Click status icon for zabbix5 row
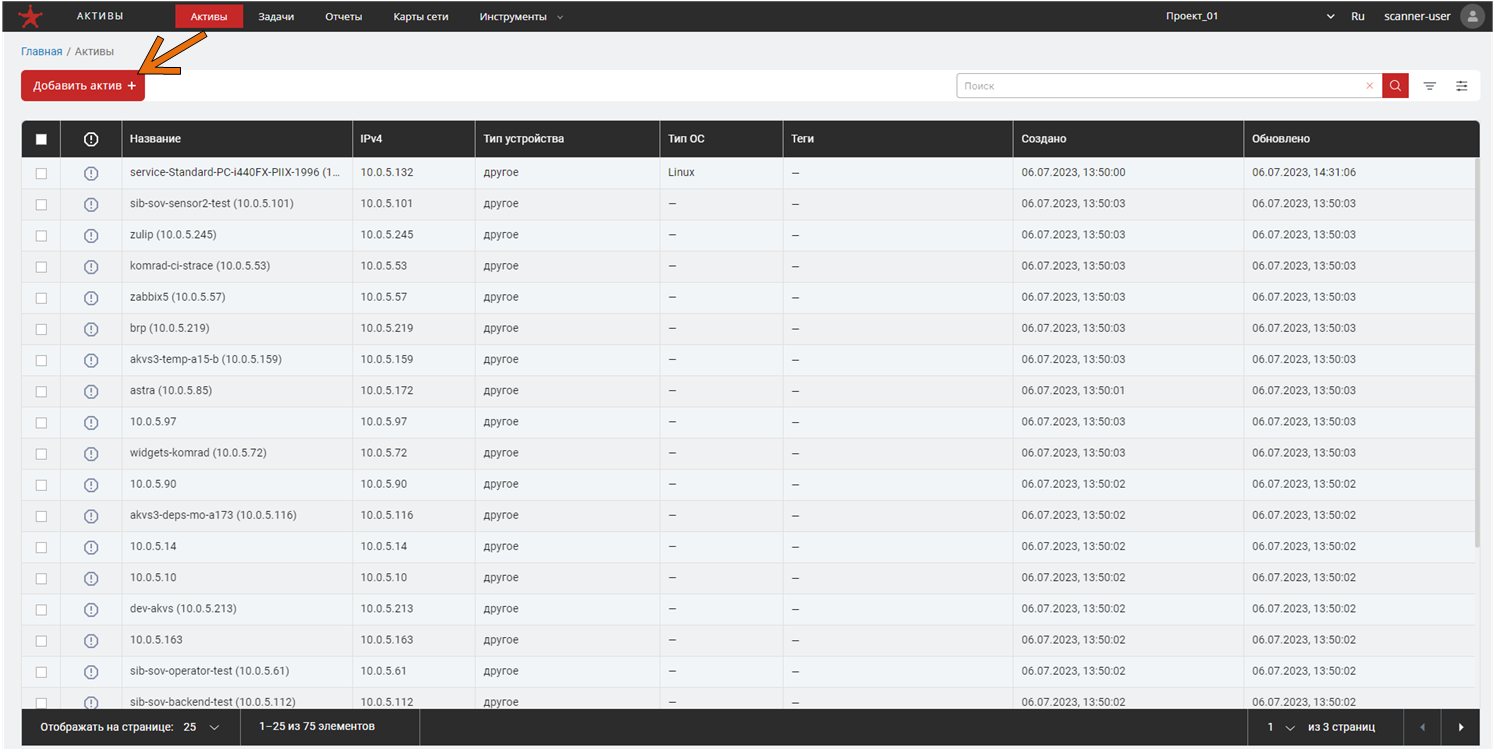The height and width of the screenshot is (749, 1493). point(91,297)
